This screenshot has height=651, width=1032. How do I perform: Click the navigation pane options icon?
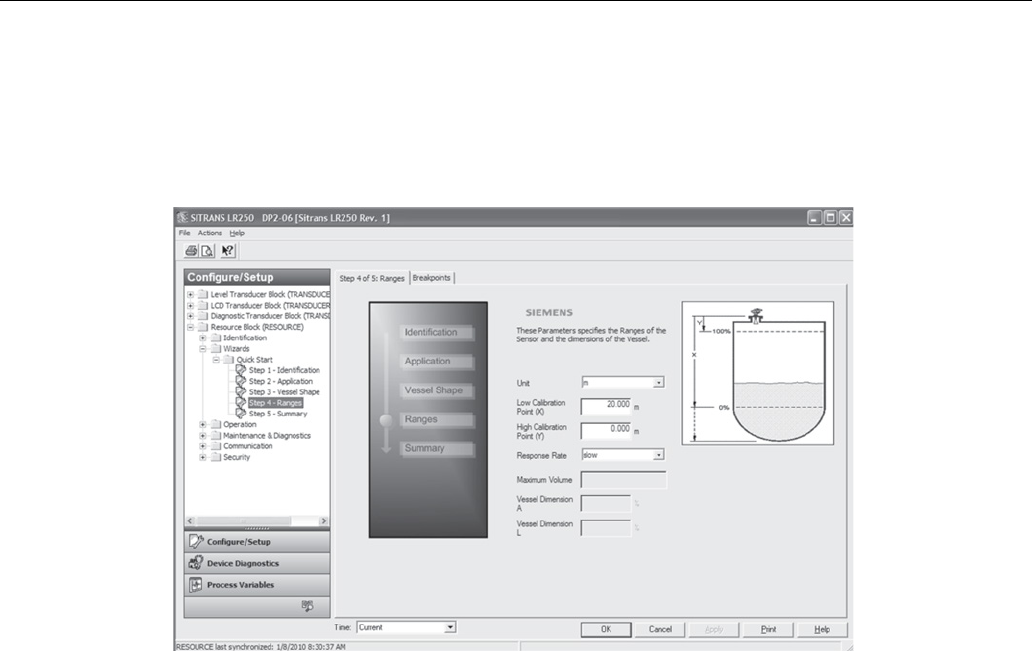[x=307, y=606]
